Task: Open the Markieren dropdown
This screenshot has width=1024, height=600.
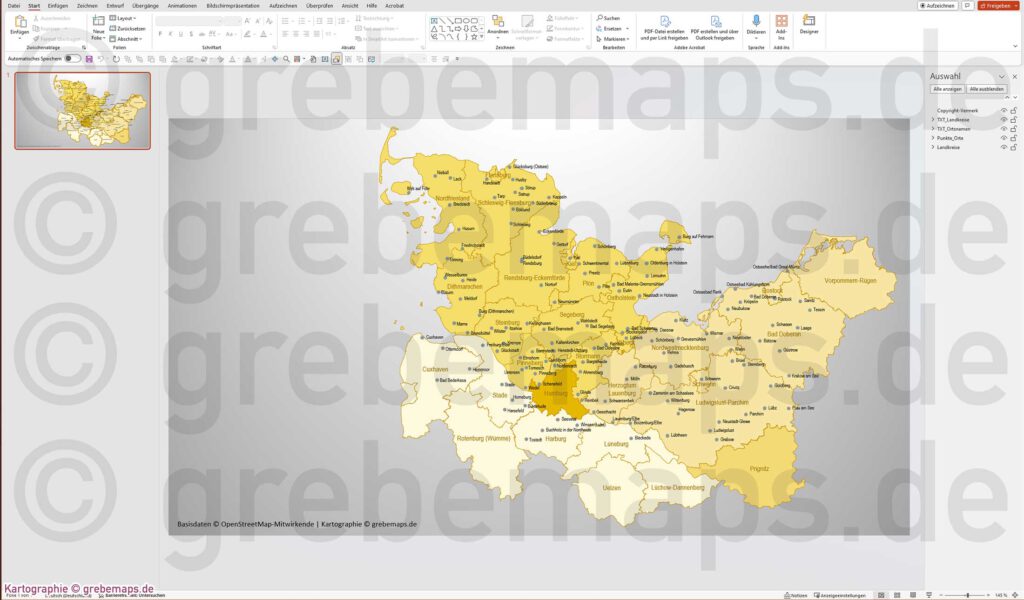Action: (613, 39)
